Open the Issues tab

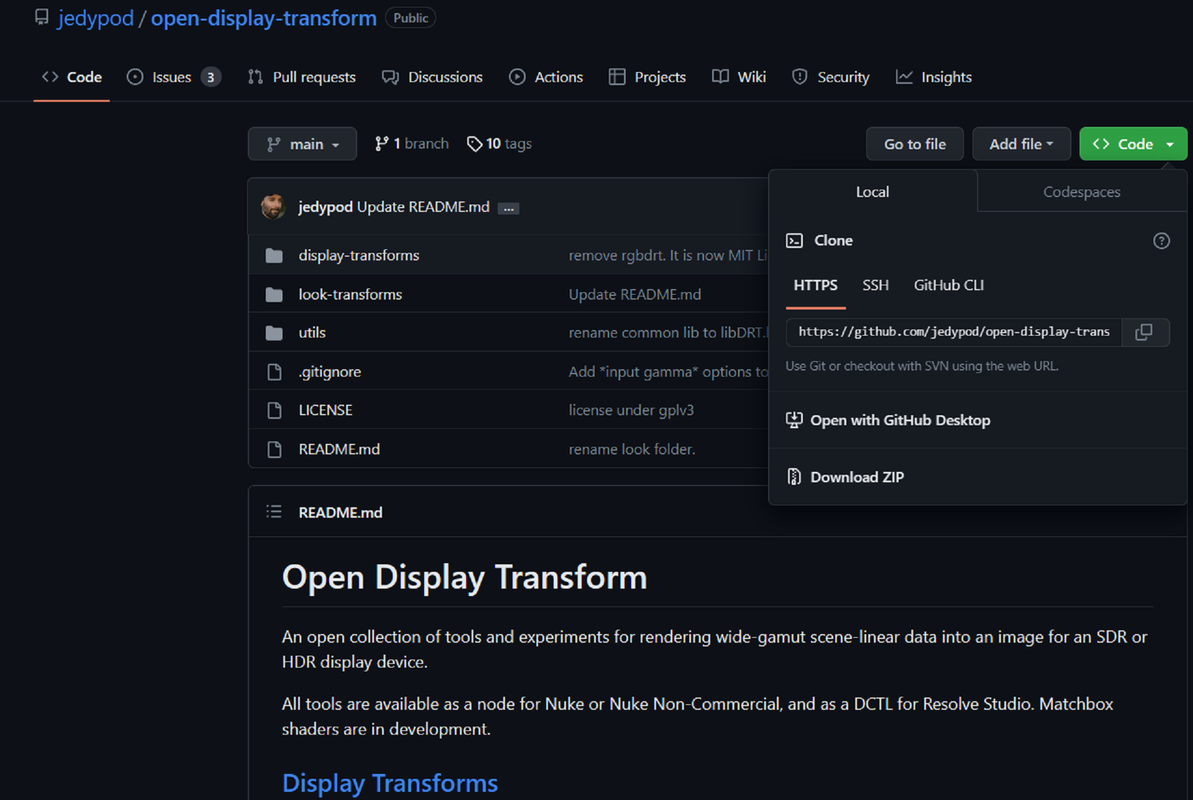[x=173, y=77]
